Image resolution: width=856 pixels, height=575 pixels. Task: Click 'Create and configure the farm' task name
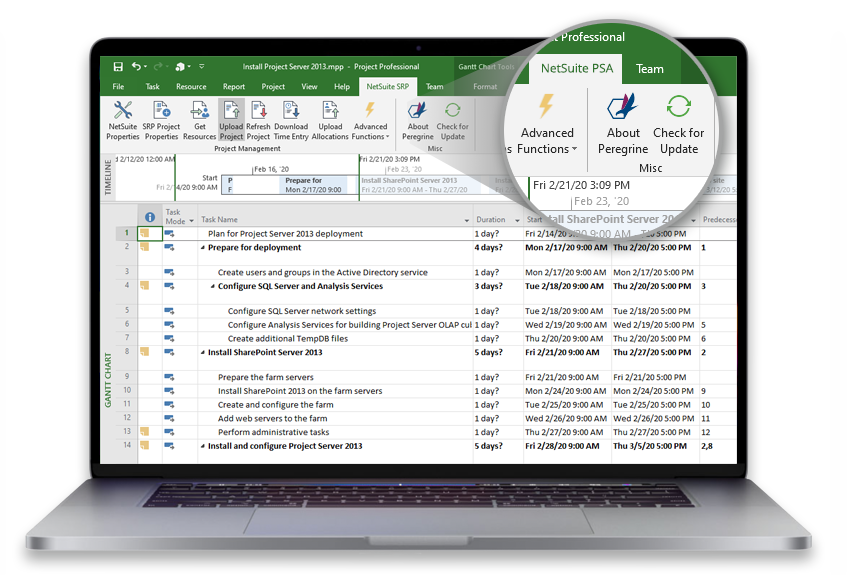275,405
